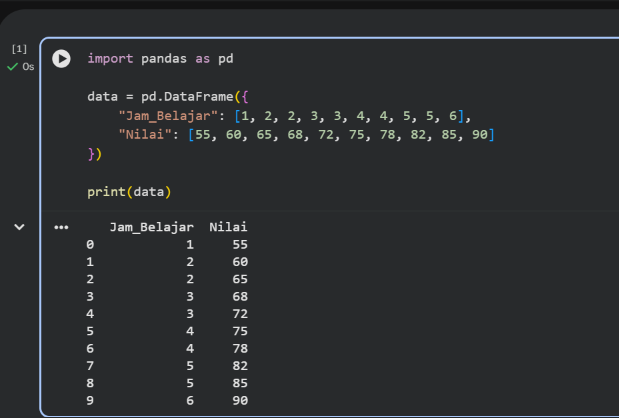Collapse the cell output with the chevron

[19, 227]
